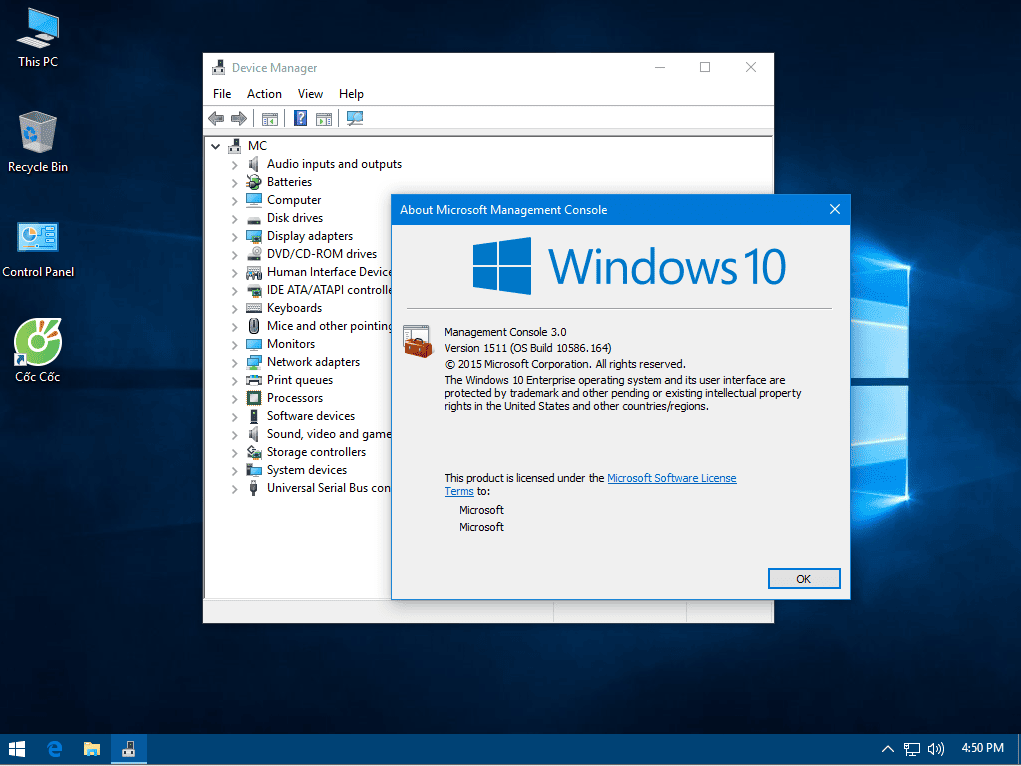Click Scan for hardware changes monitor icon
The width and height of the screenshot is (1021, 766).
pyautogui.click(x=355, y=119)
